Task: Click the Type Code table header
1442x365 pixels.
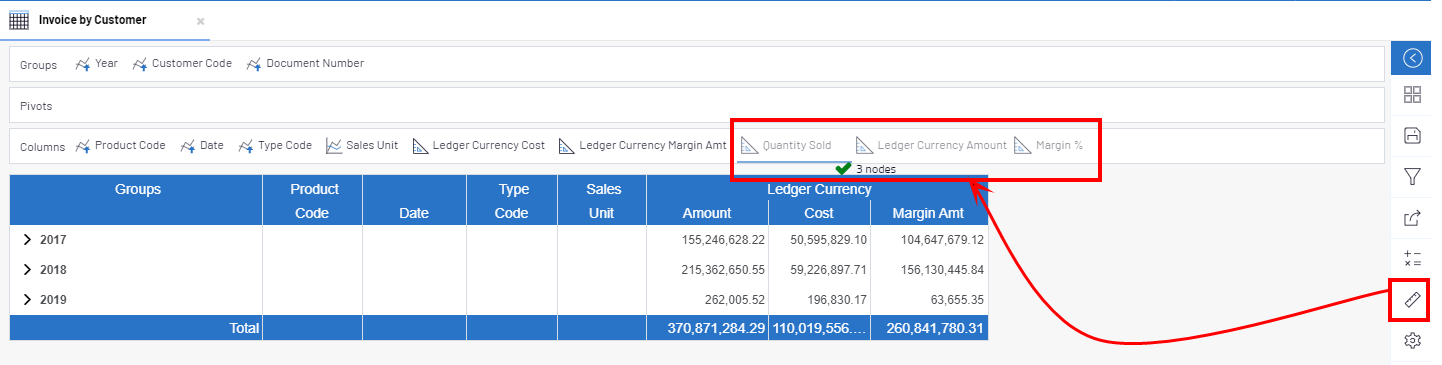Action: [x=511, y=200]
